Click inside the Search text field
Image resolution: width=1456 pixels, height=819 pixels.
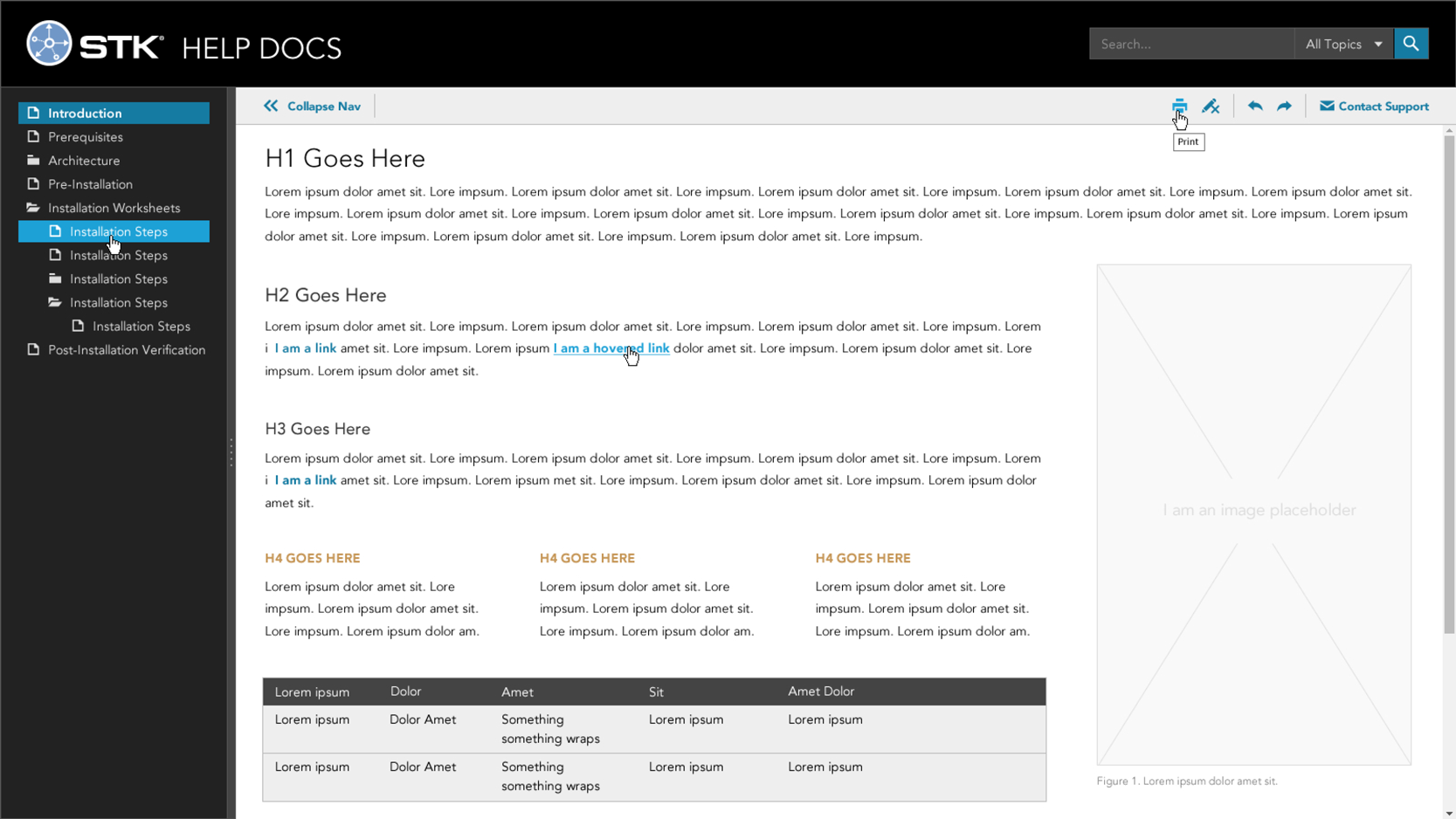1190,44
